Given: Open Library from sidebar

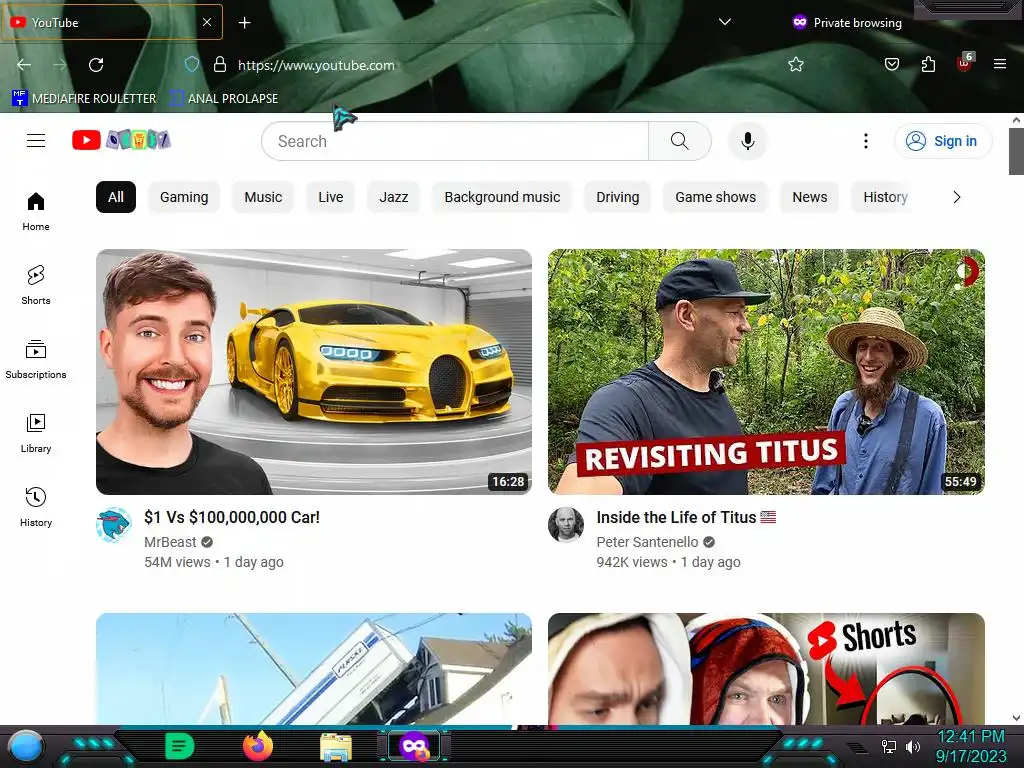Looking at the screenshot, I should [36, 433].
